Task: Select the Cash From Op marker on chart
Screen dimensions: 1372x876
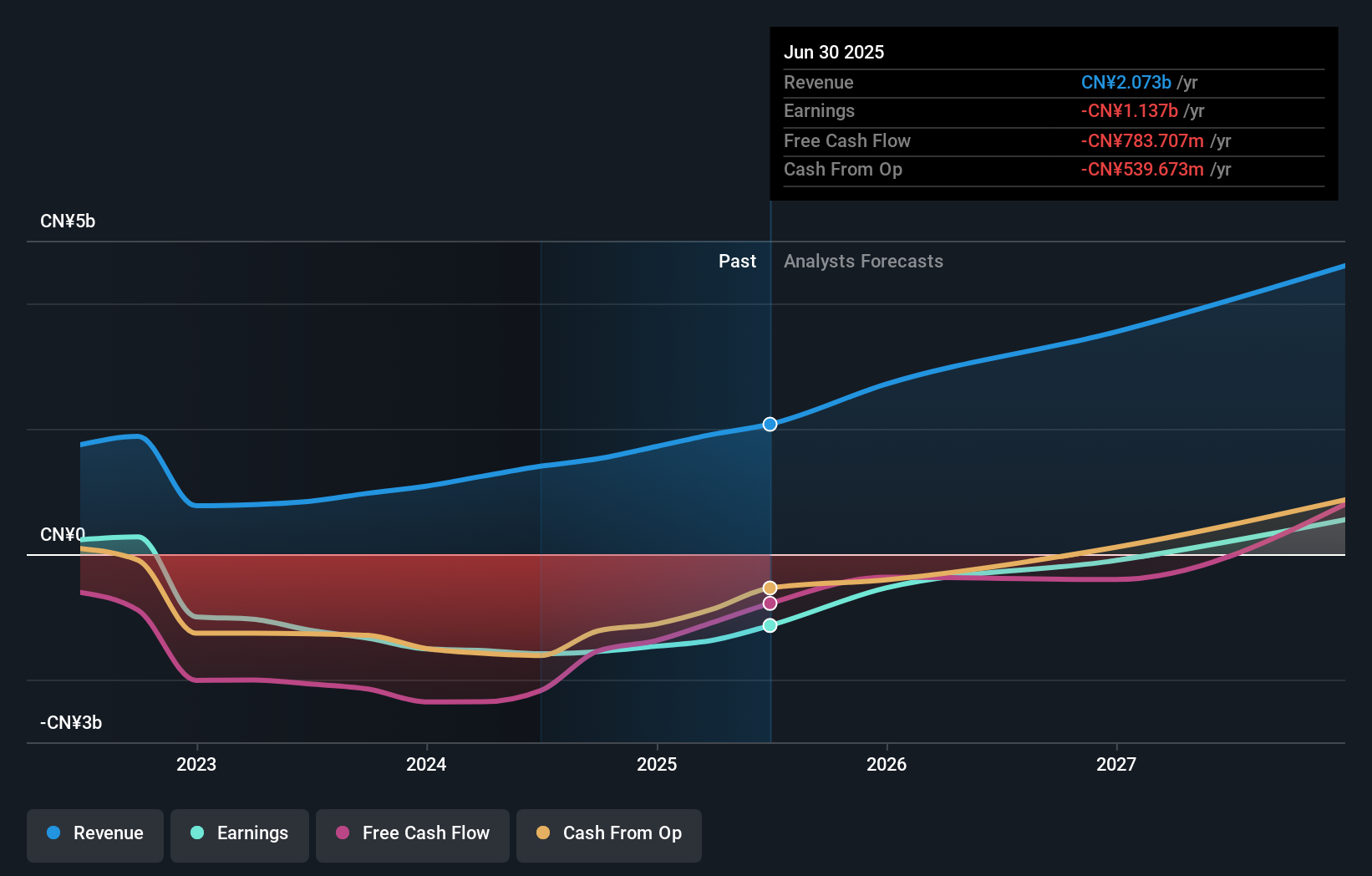Action: [768, 588]
